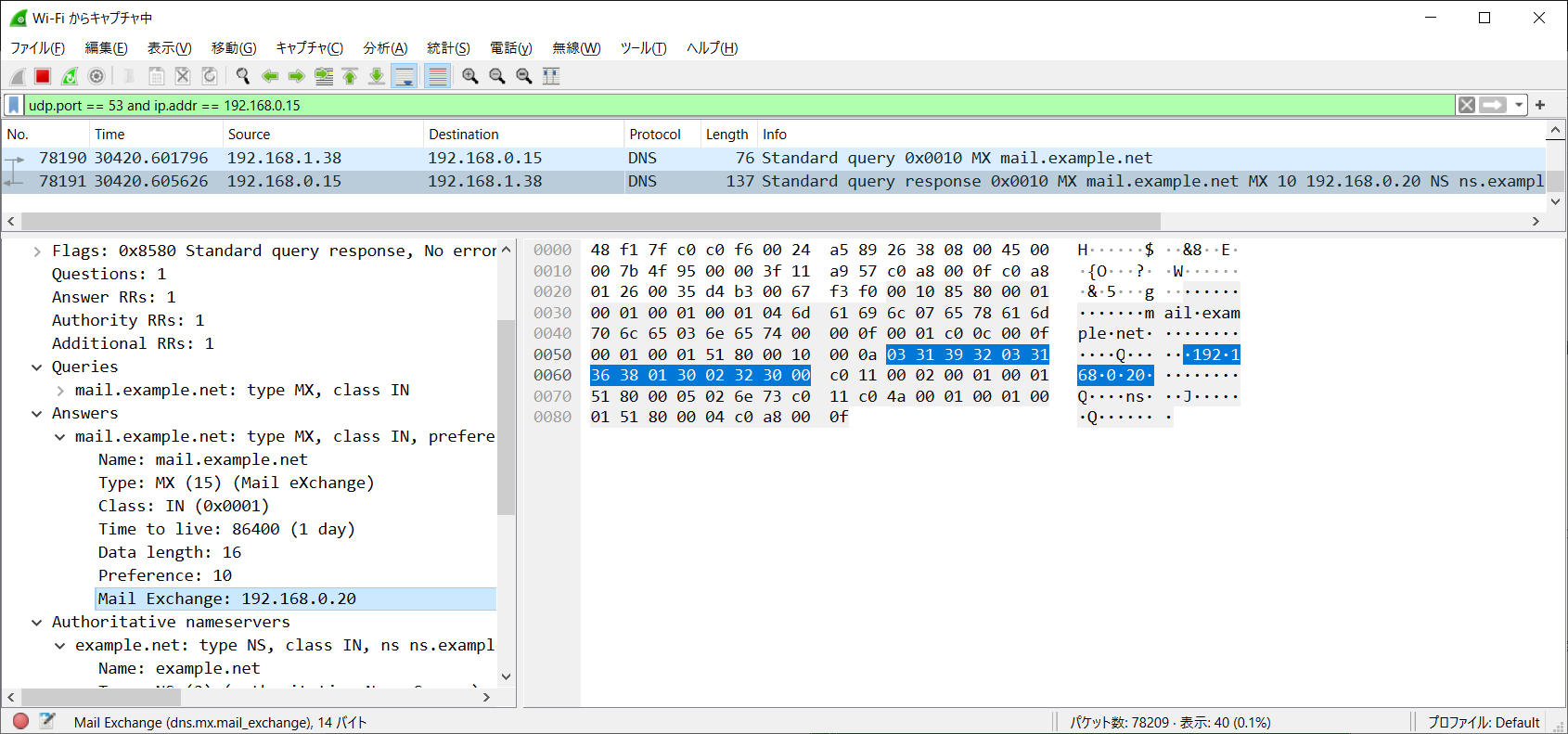
Task: Jump to the first packet
Action: tap(350, 76)
